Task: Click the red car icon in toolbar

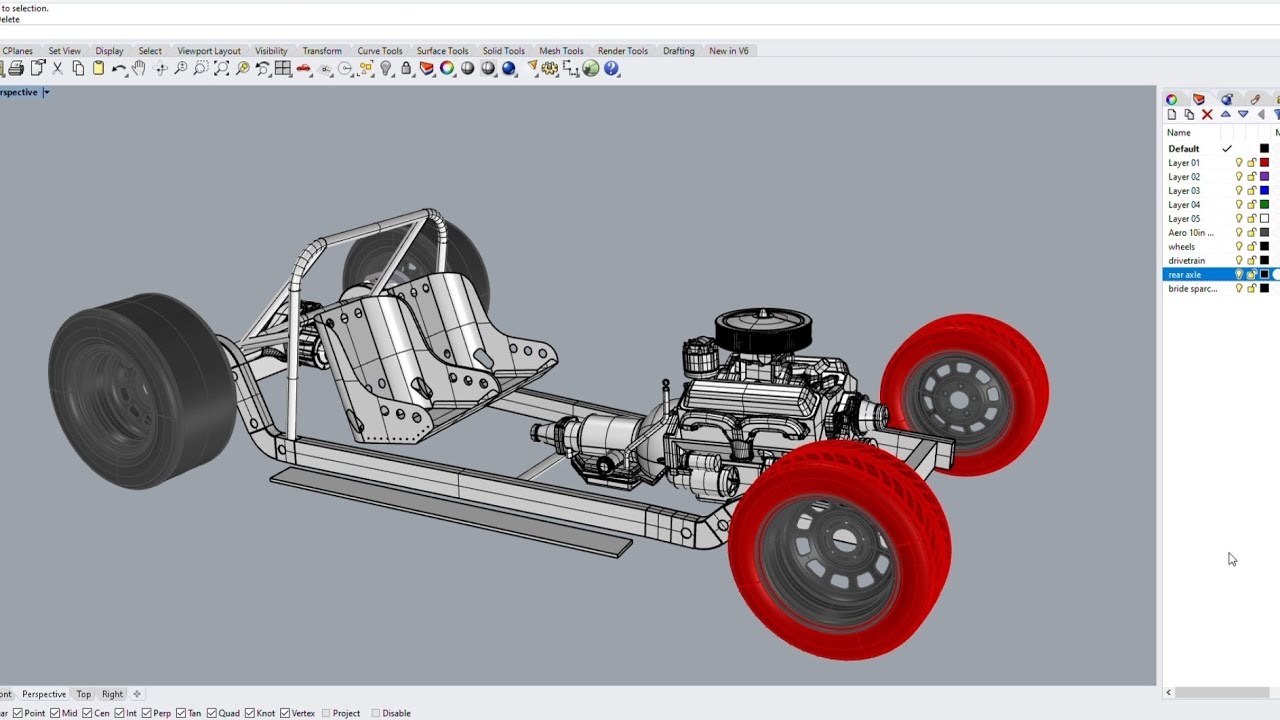Action: [304, 68]
